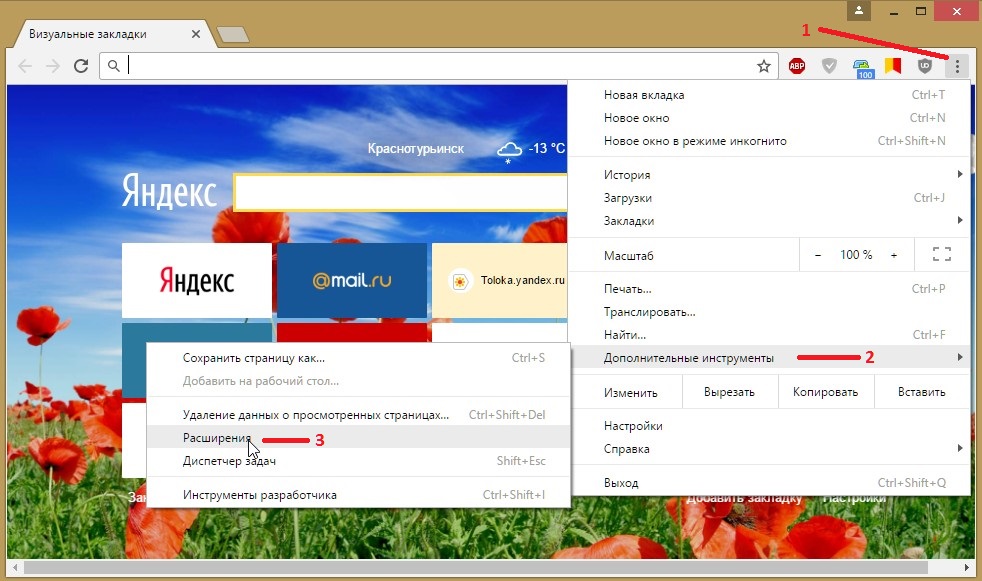This screenshot has width=982, height=581.
Task: Click the horizontal scrollbar thumb
Action: 475,567
